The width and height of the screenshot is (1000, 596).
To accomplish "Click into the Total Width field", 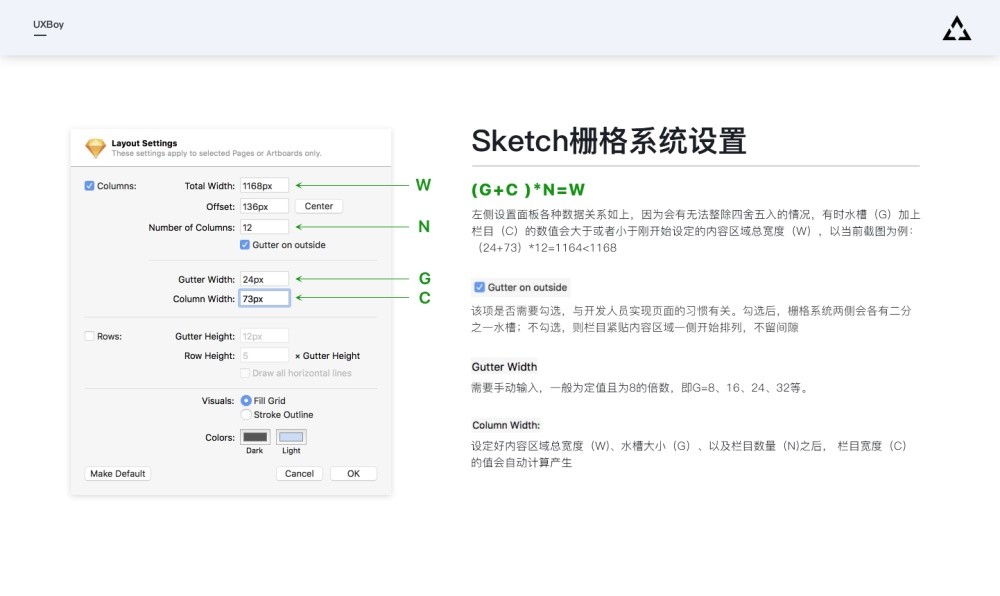I will point(264,185).
